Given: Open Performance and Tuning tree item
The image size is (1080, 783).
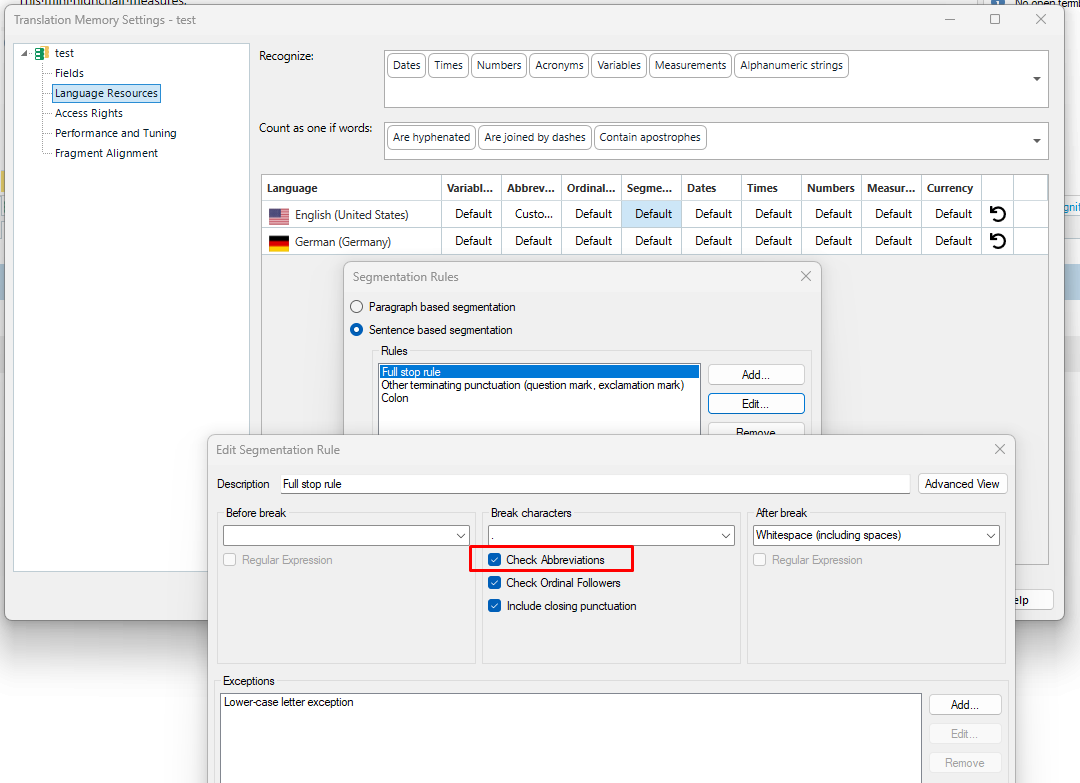Looking at the screenshot, I should [116, 133].
